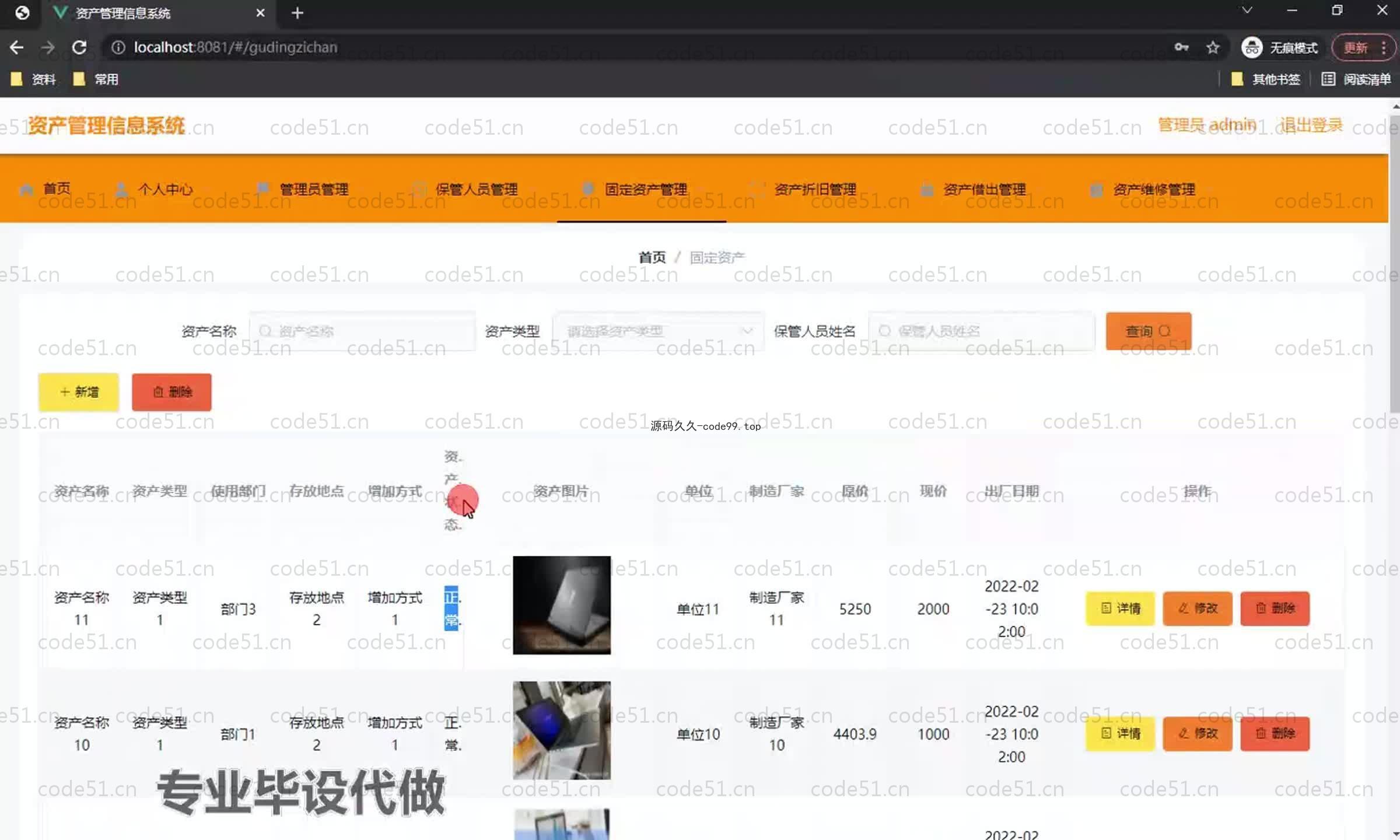This screenshot has width=1400, height=840.
Task: Click the 资产名称 search input field
Action: pyautogui.click(x=363, y=331)
